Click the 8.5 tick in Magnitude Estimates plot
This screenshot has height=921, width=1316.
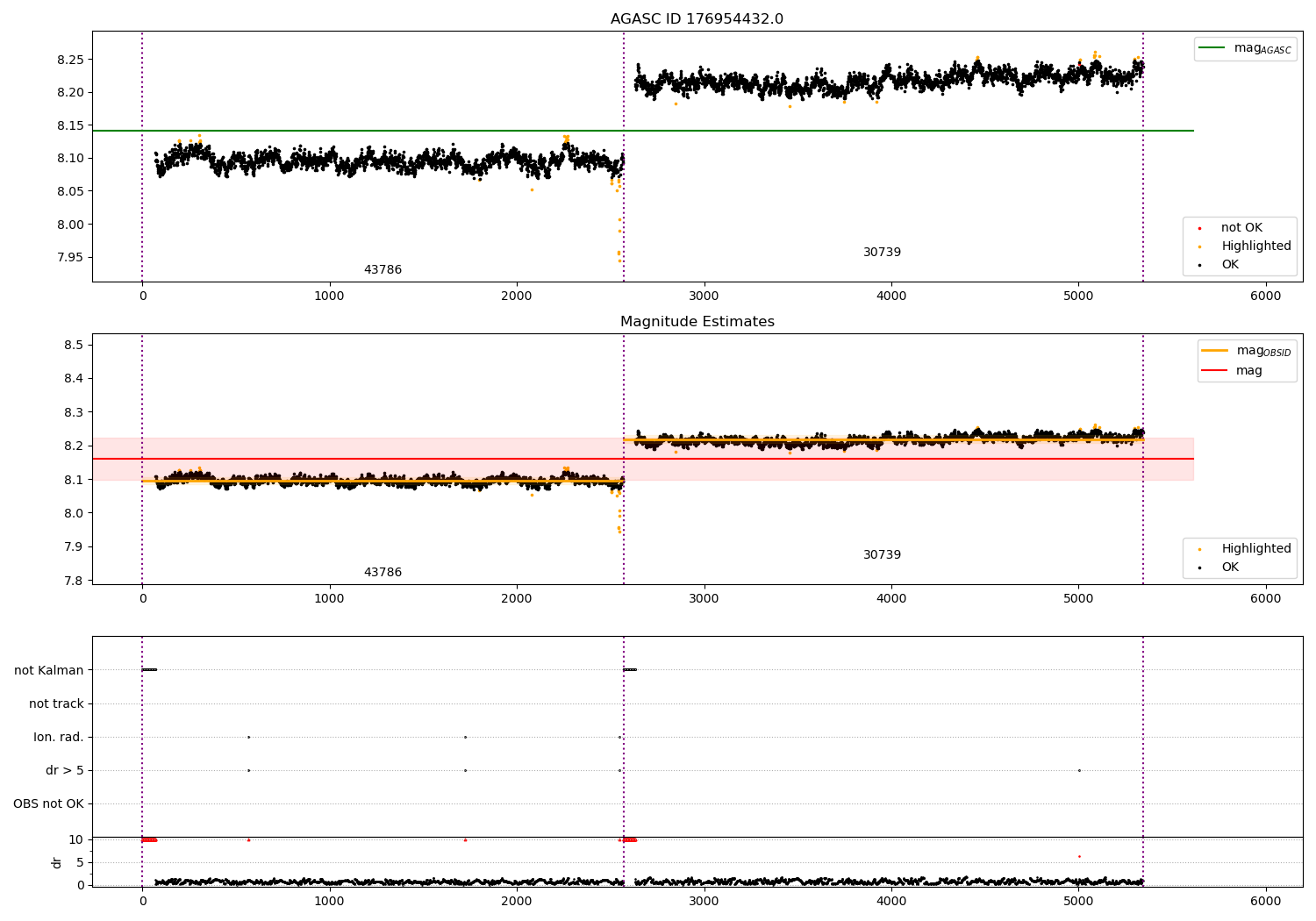pos(74,345)
